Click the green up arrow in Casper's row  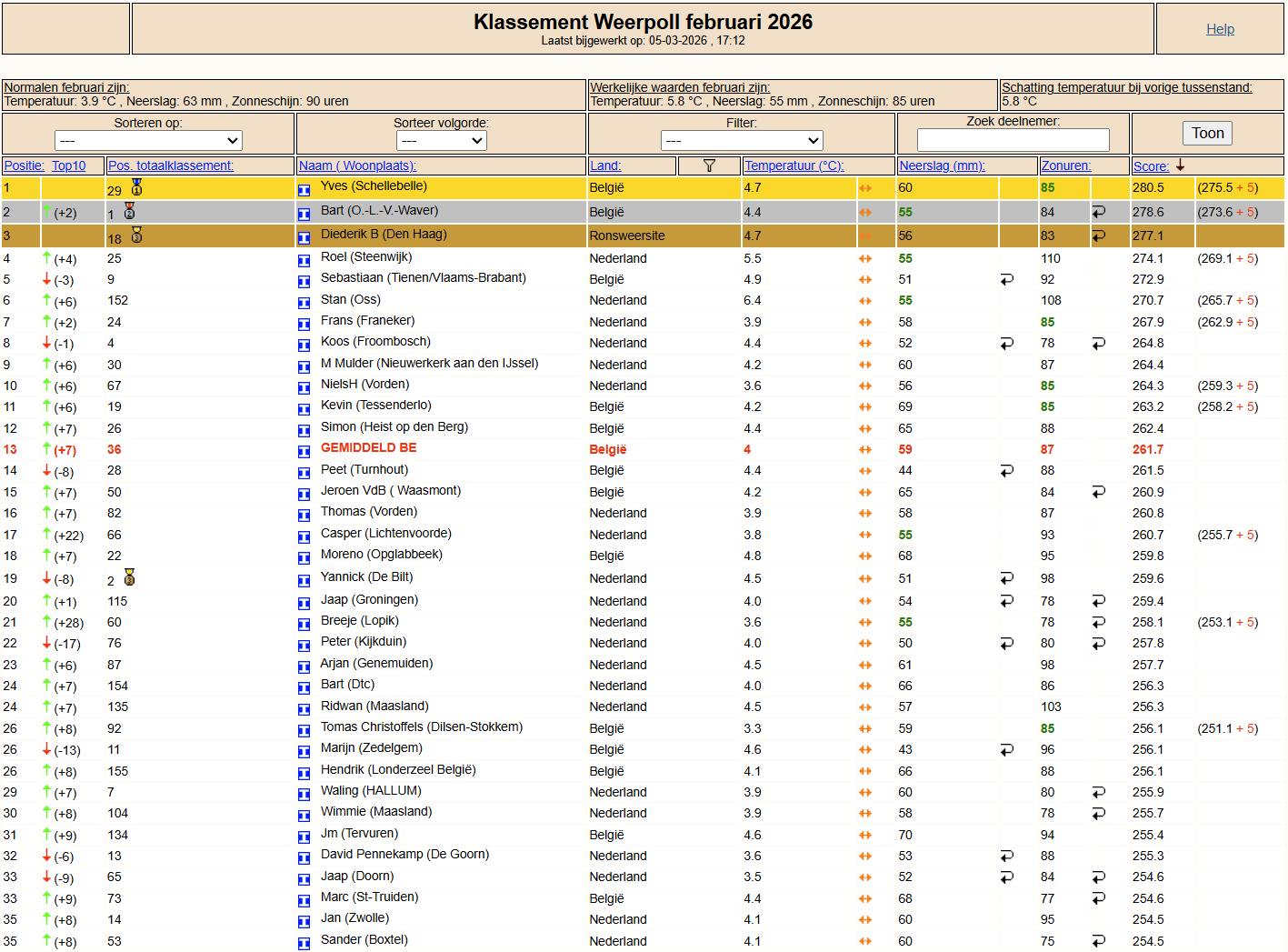pos(46,535)
